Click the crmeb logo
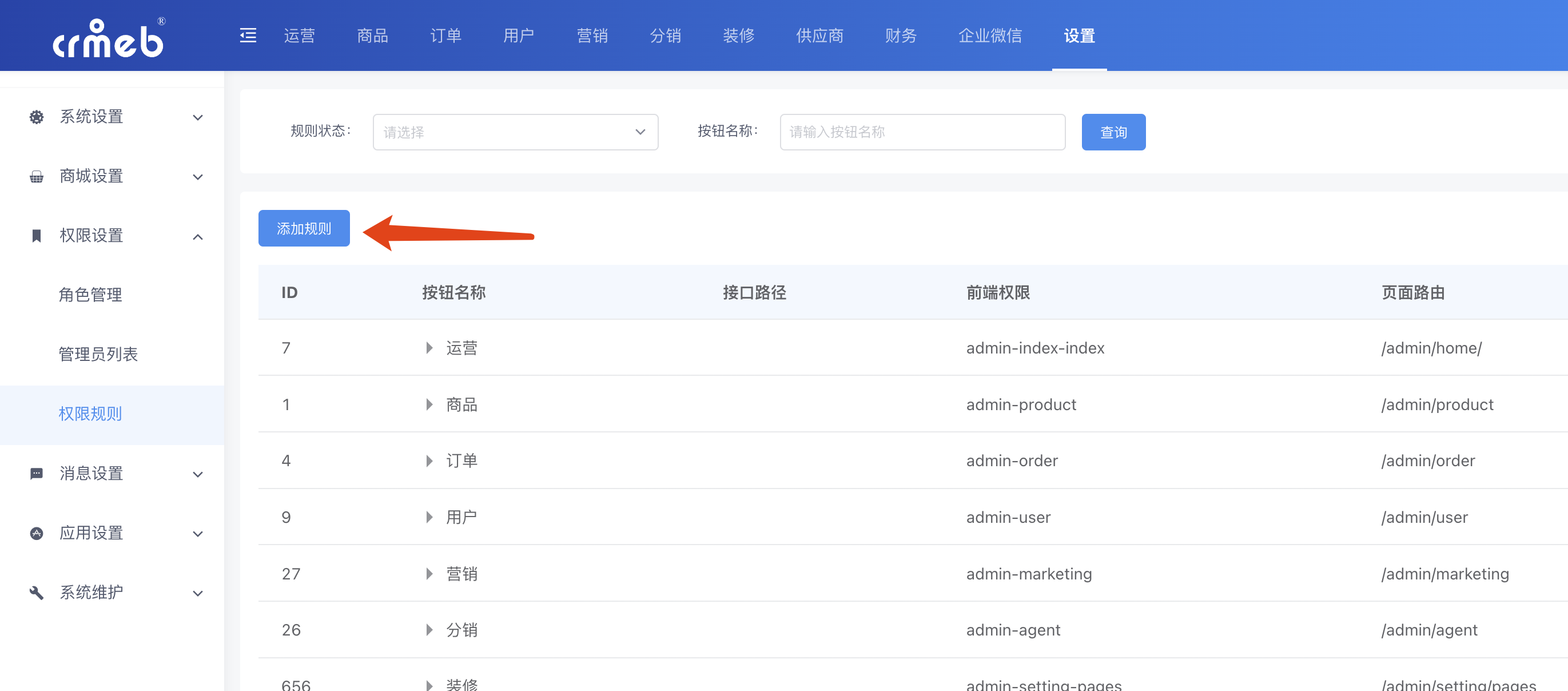Image resolution: width=1568 pixels, height=691 pixels. [108, 38]
